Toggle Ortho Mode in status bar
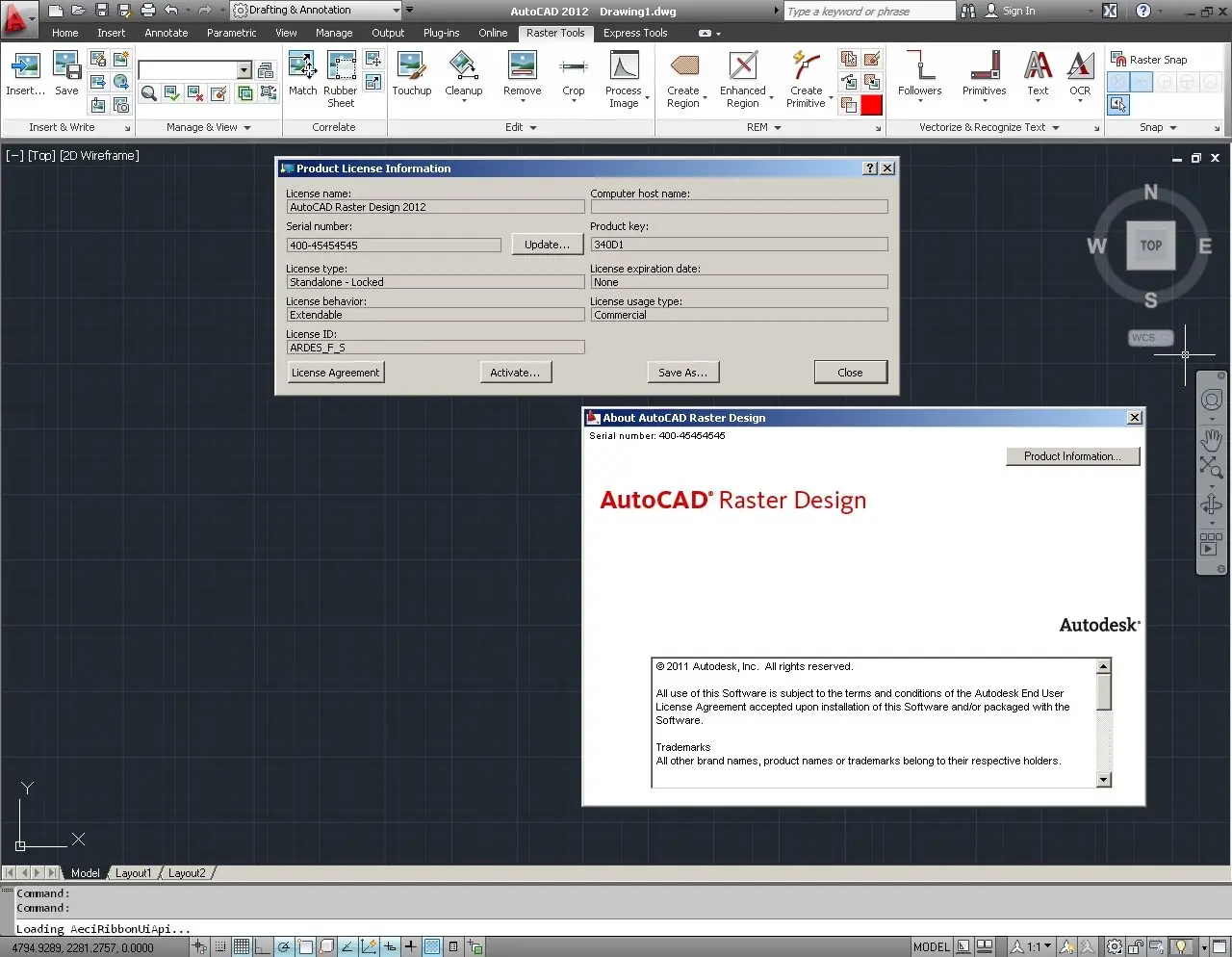Image resolution: width=1232 pixels, height=957 pixels. point(263,946)
